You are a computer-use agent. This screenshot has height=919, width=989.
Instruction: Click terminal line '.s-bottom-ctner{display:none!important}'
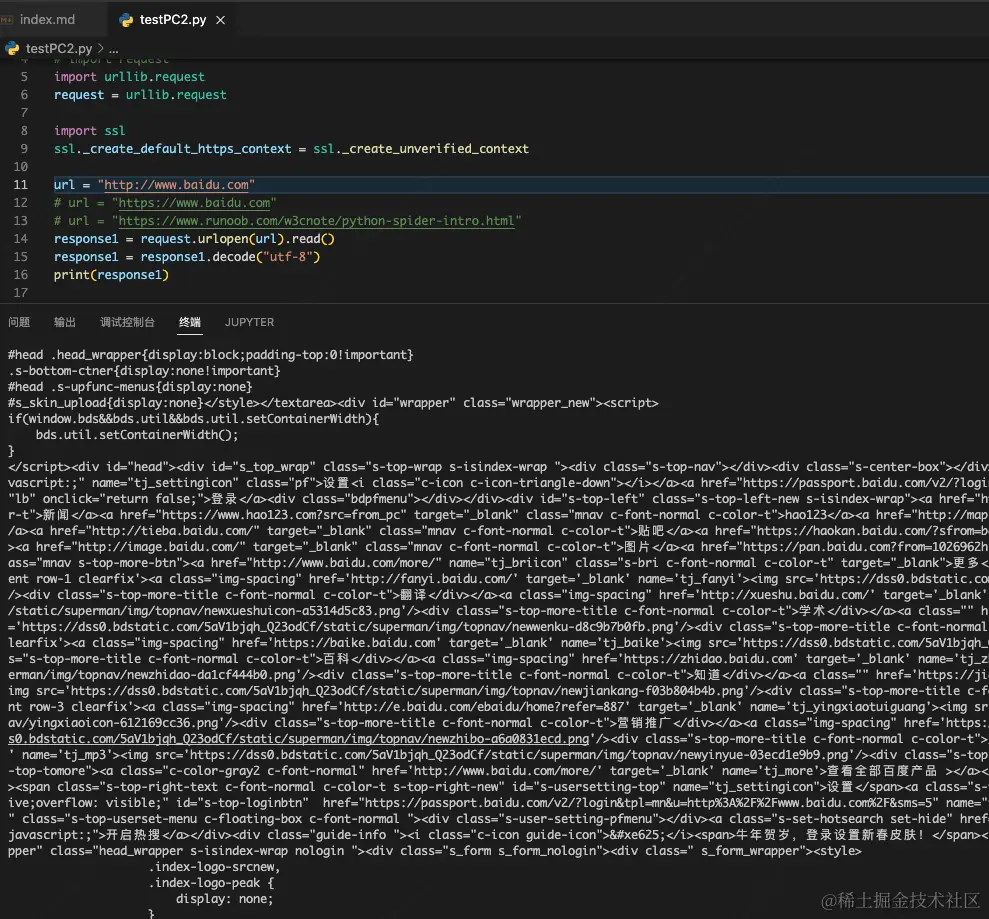pos(144,371)
